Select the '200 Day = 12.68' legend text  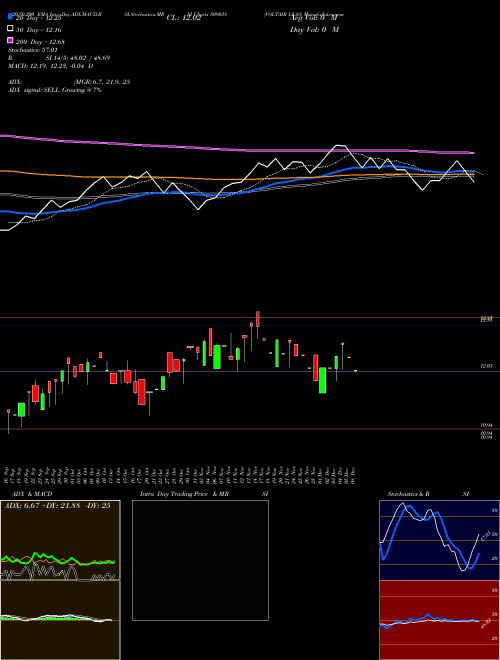coord(40,42)
